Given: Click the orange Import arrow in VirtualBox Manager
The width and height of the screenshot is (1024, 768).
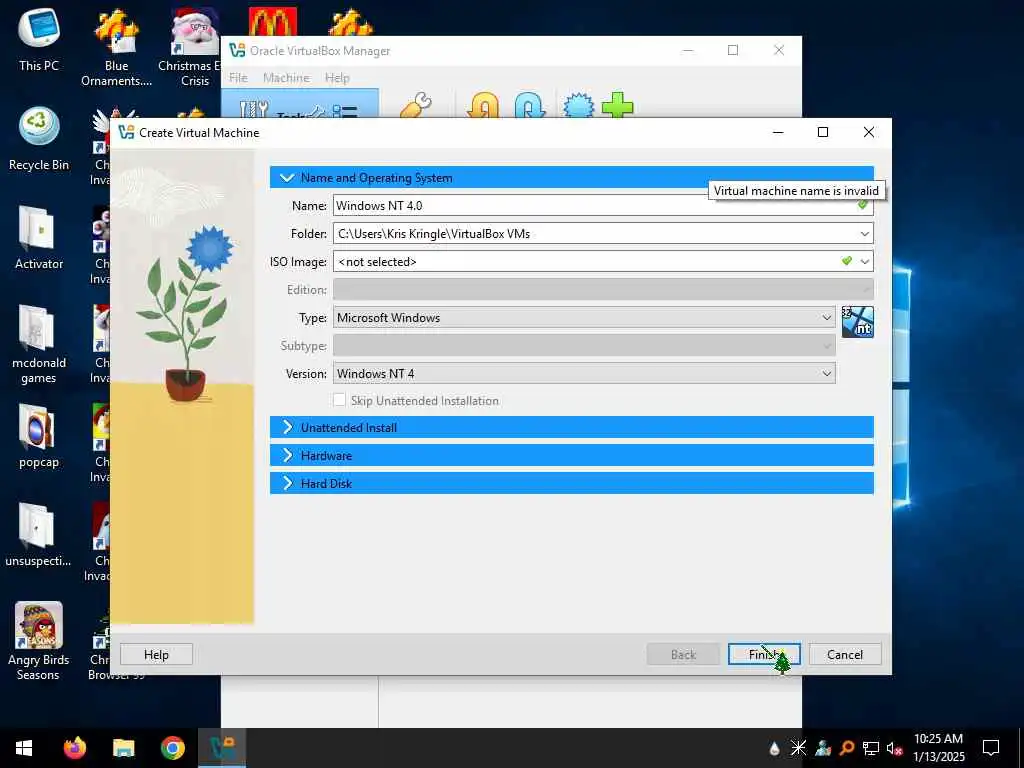Looking at the screenshot, I should [x=483, y=105].
